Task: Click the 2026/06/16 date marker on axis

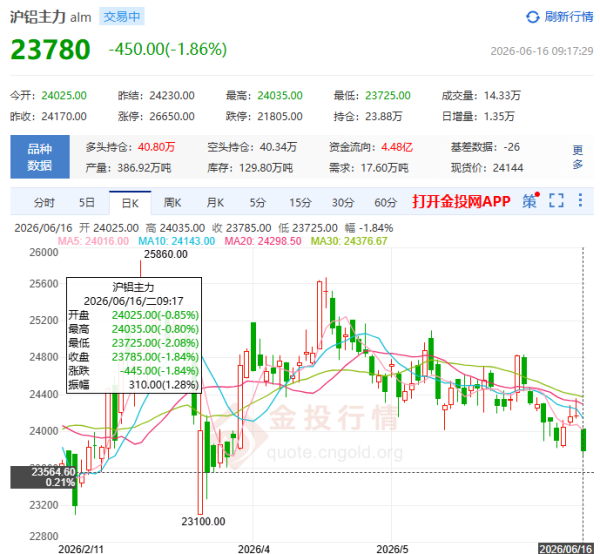Action: [x=566, y=549]
